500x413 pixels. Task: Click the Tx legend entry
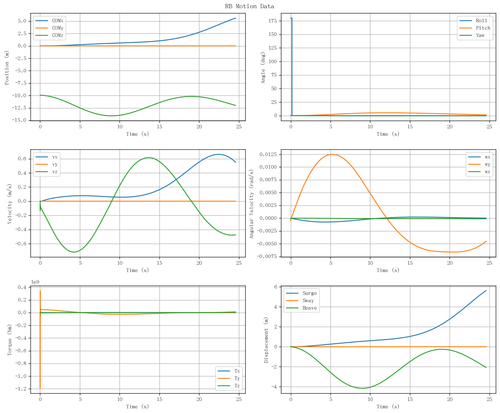click(229, 371)
